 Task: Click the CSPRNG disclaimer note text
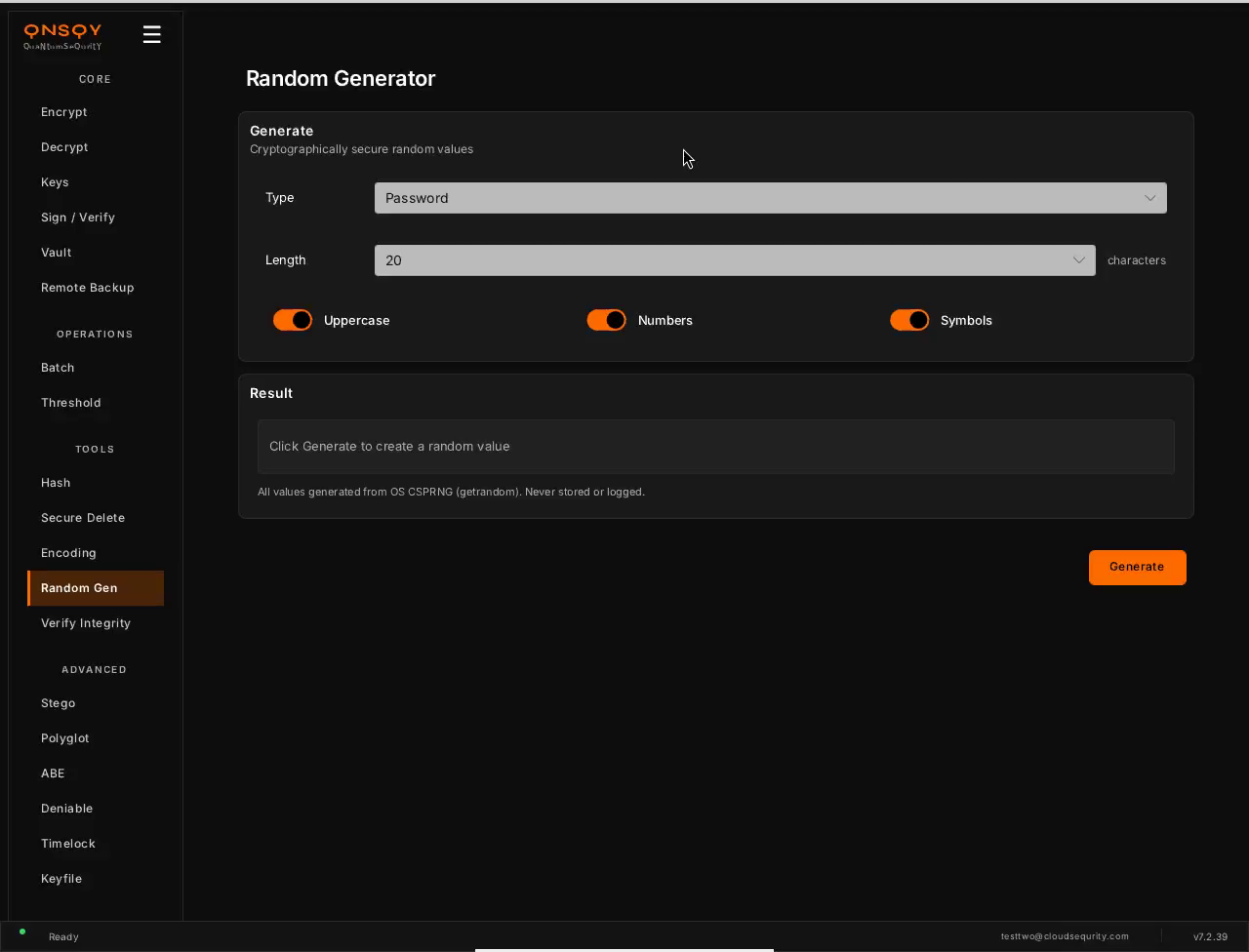pyautogui.click(x=451, y=492)
